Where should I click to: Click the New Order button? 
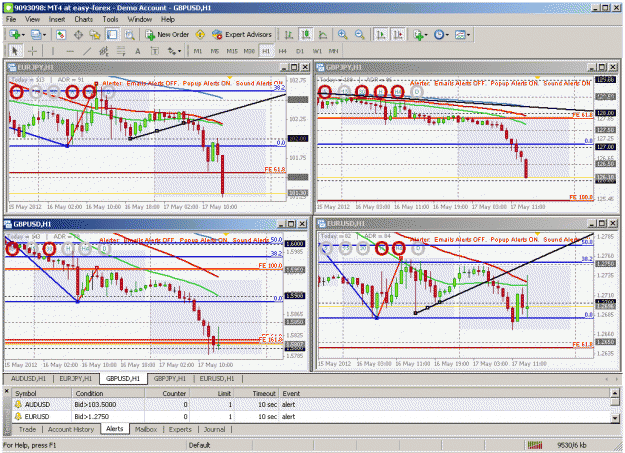[167, 35]
